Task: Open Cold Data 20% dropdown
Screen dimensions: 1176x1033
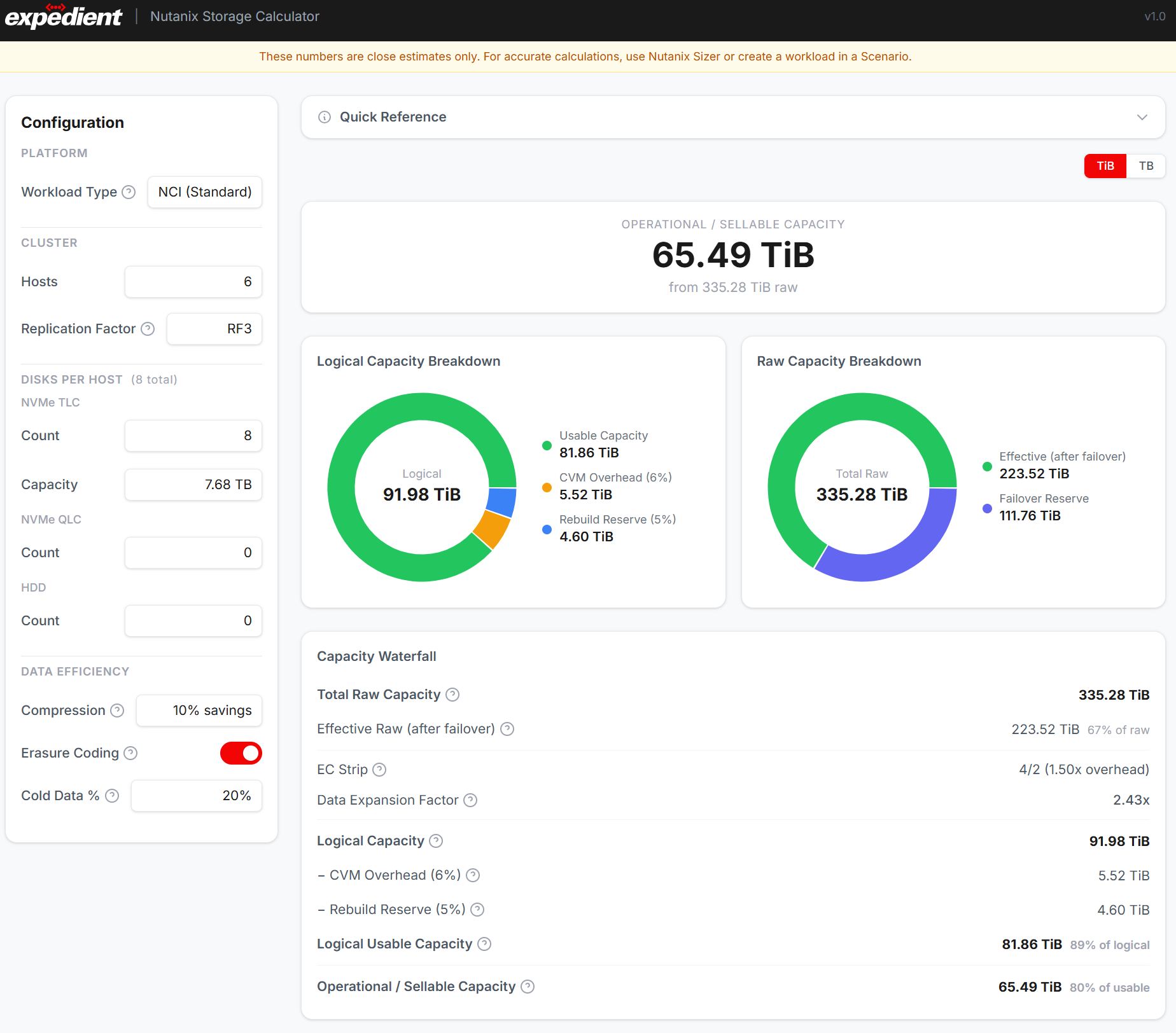Action: pos(197,796)
